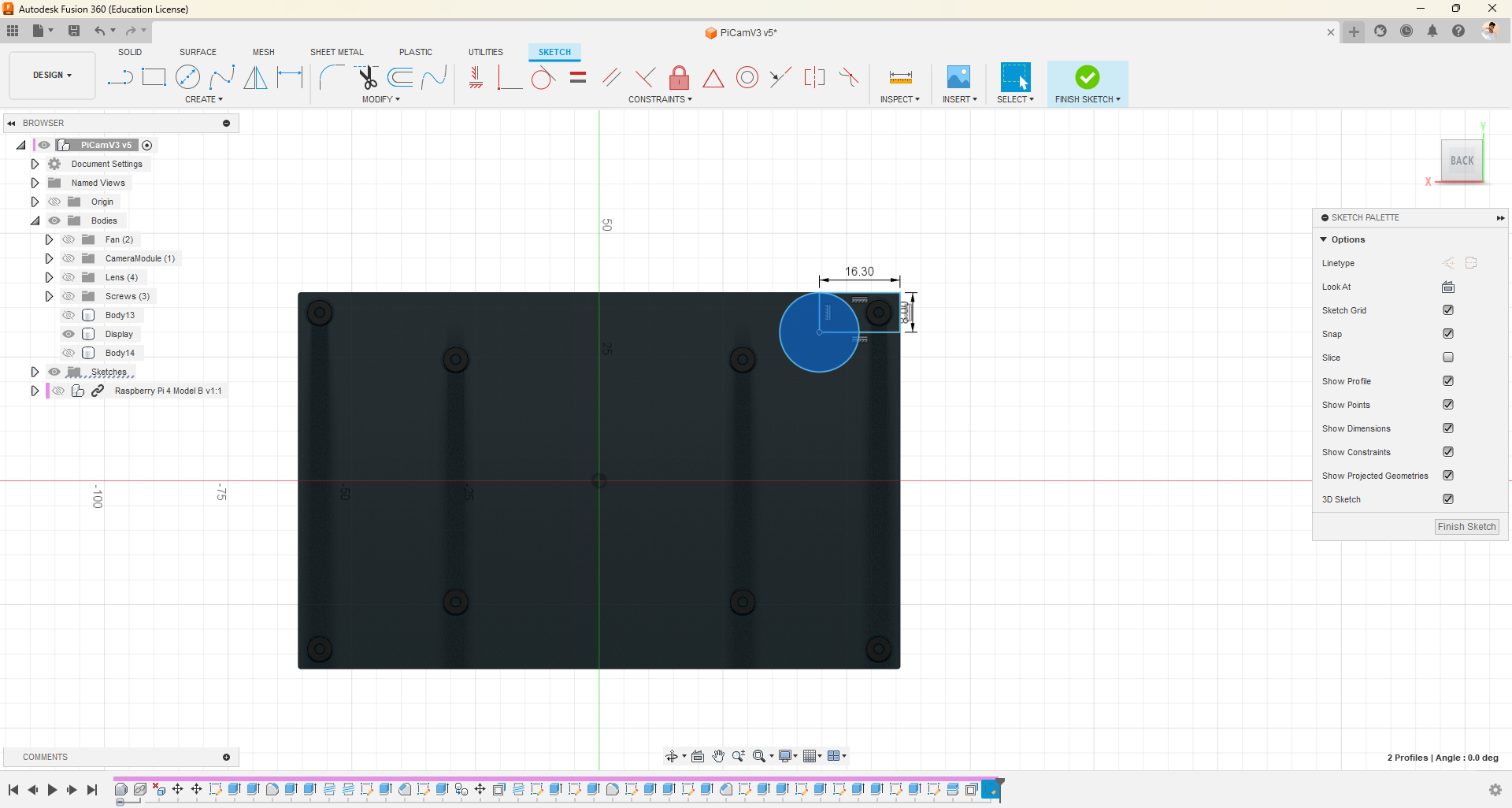Switch to the SOLID tab

[x=130, y=52]
